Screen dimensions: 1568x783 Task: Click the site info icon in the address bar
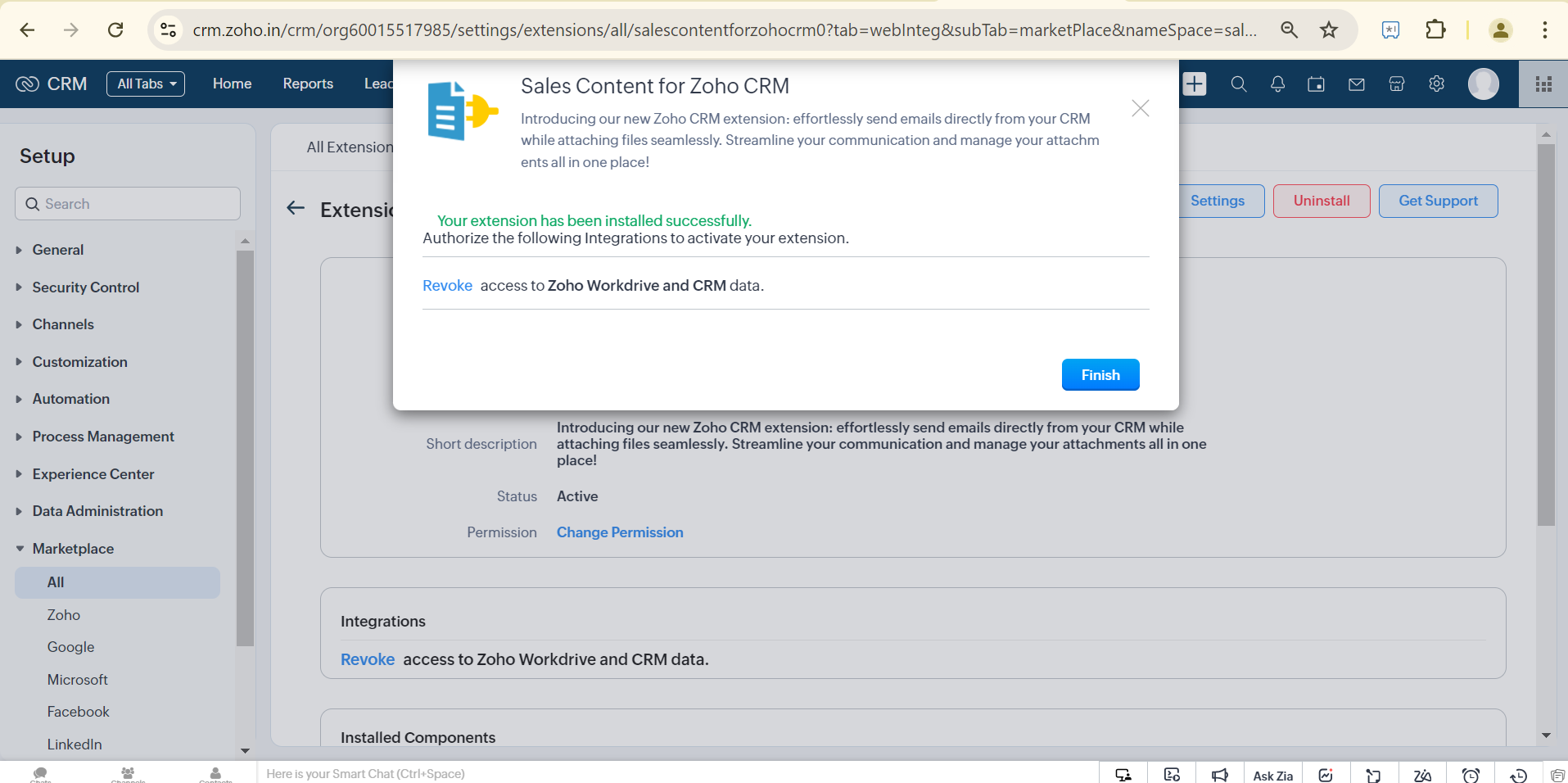tap(168, 30)
